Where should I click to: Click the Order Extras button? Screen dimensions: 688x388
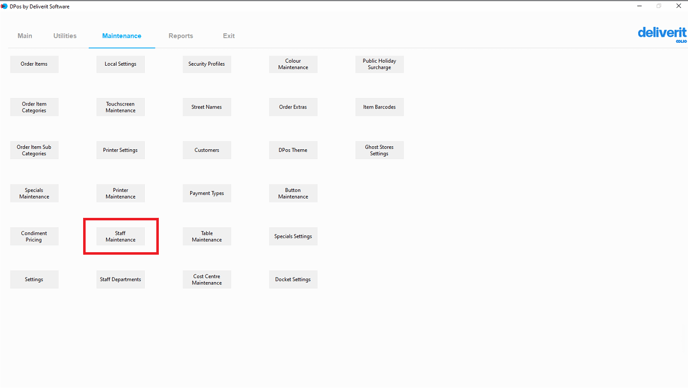point(293,107)
